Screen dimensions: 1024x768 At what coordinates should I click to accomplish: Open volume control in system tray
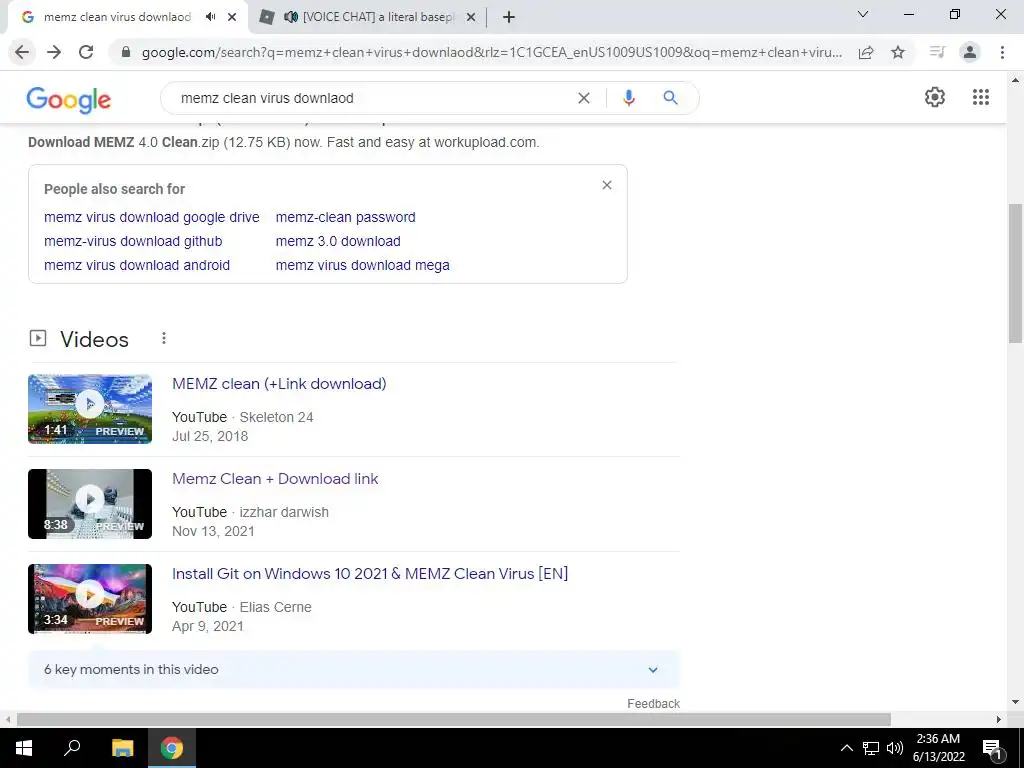click(x=895, y=748)
